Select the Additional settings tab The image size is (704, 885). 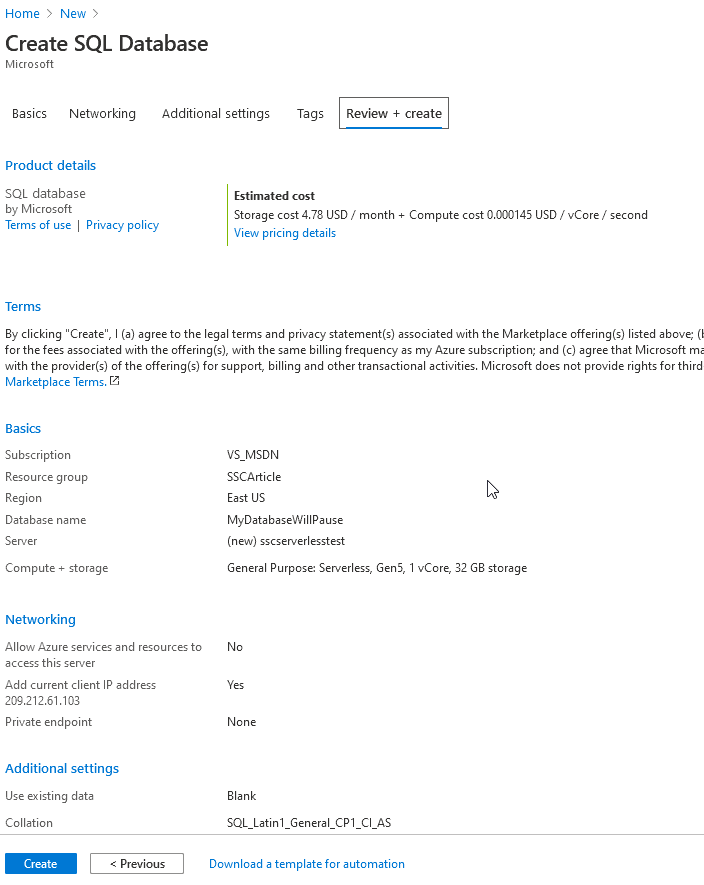coord(216,114)
